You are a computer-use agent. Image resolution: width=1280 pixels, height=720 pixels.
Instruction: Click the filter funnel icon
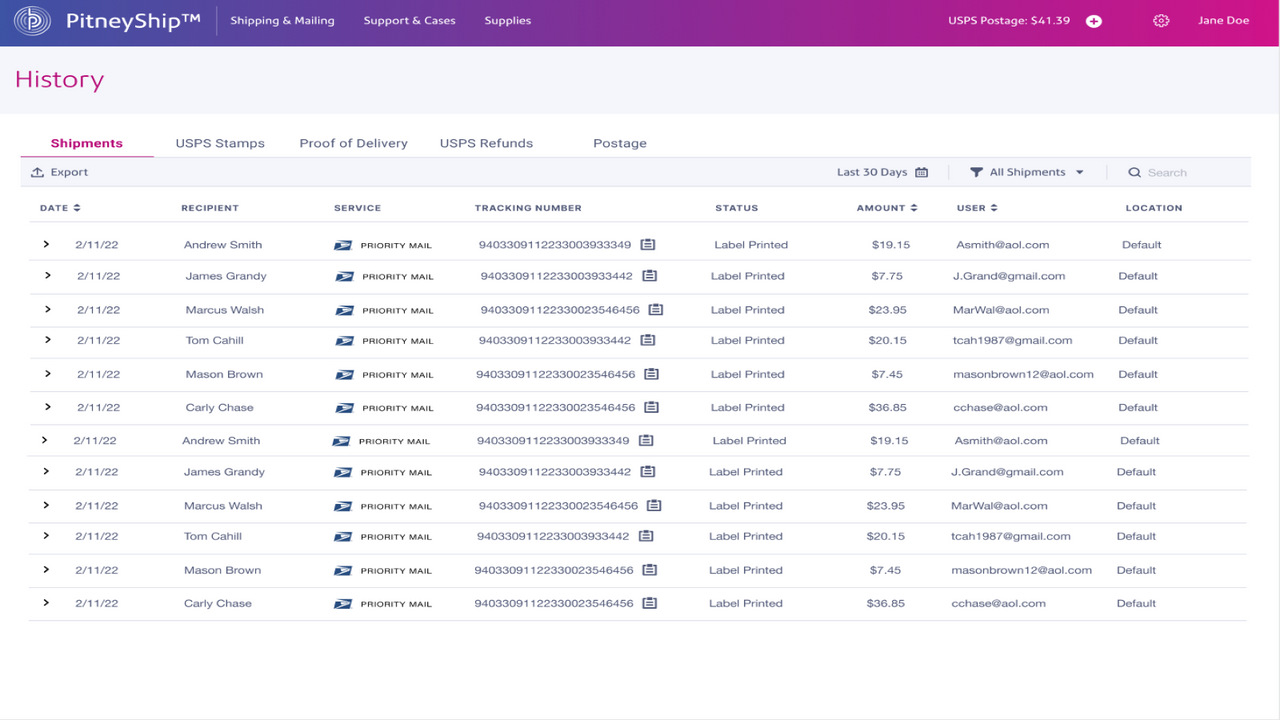coord(977,172)
